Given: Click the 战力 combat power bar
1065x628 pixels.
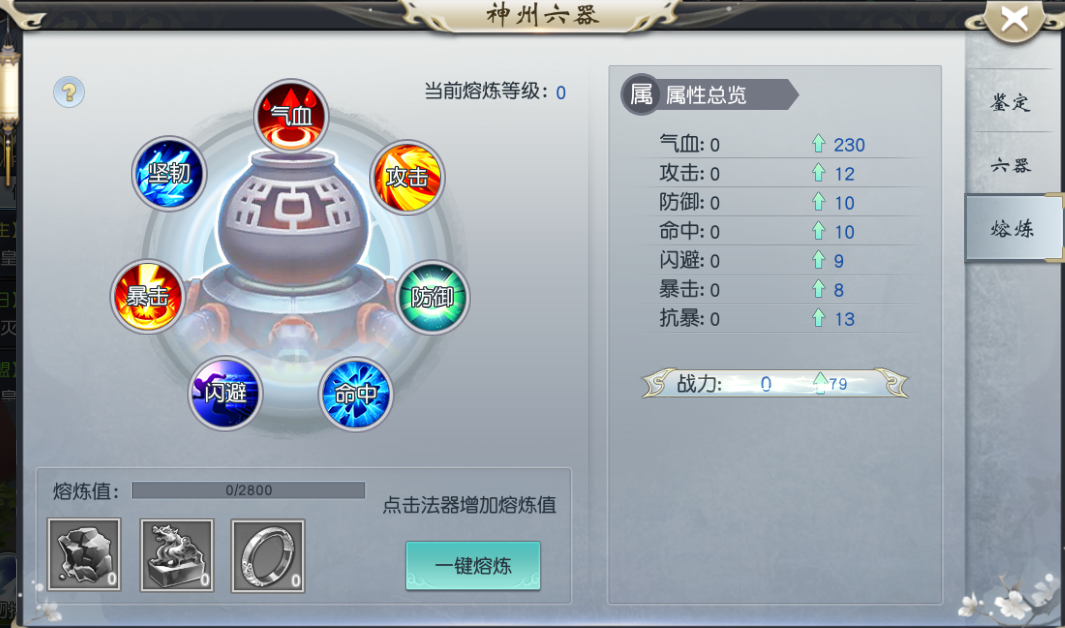Looking at the screenshot, I should (775, 384).
